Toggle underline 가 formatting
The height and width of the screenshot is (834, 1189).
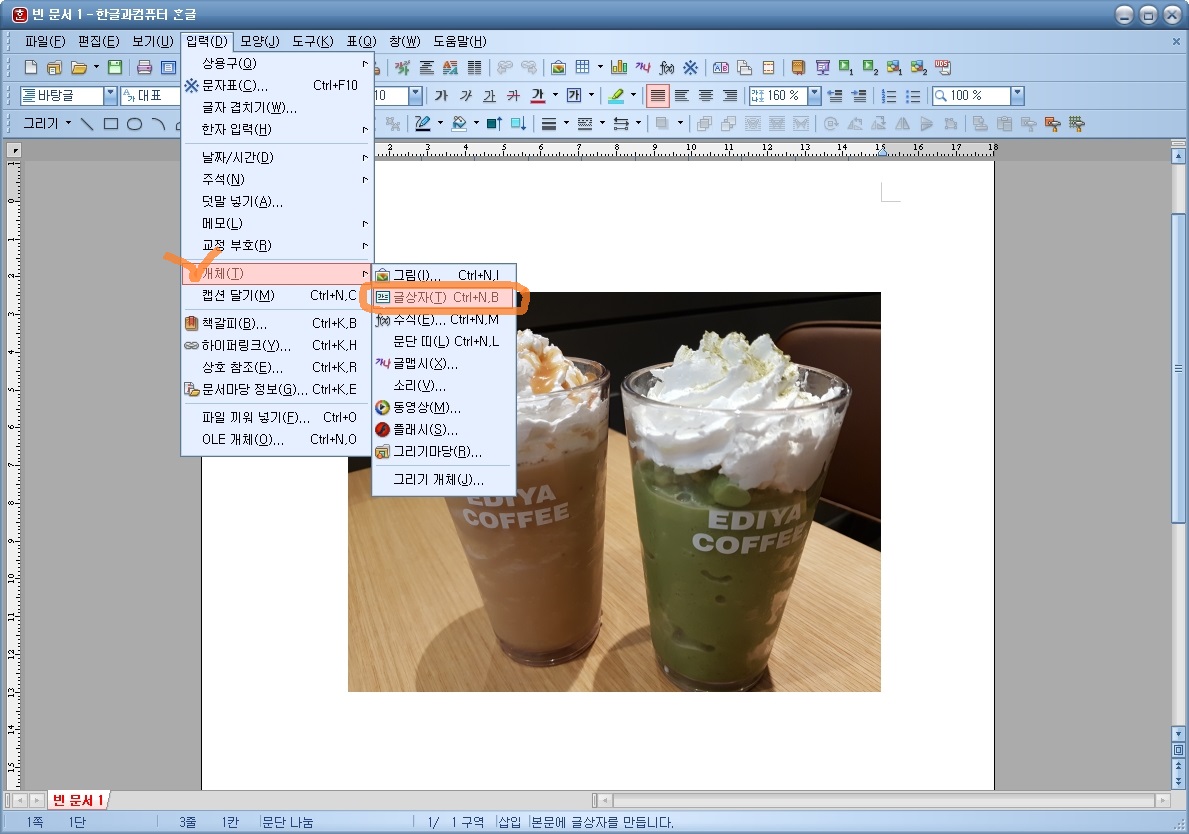(x=490, y=96)
